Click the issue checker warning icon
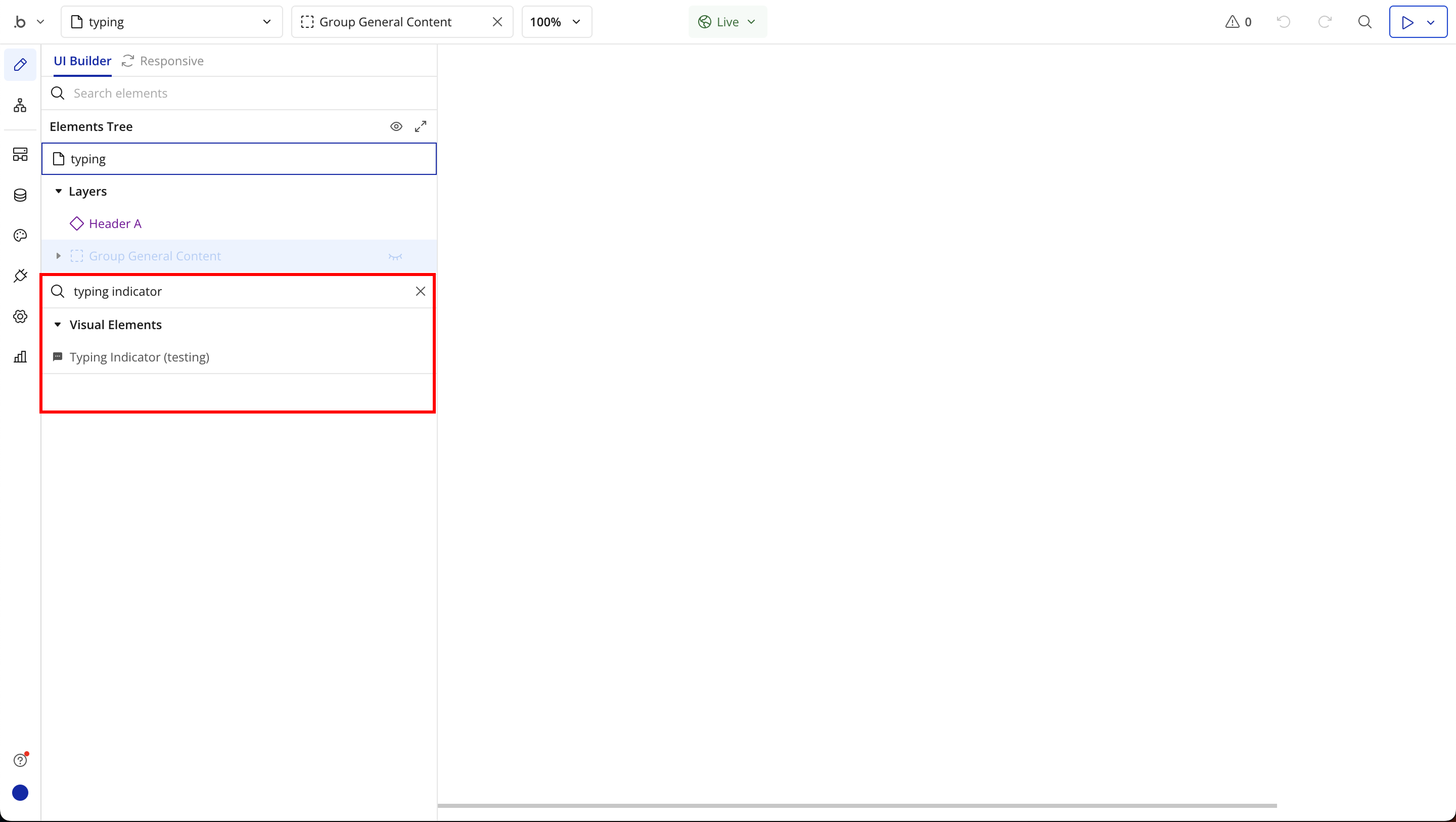The height and width of the screenshot is (822, 1456). click(1232, 22)
